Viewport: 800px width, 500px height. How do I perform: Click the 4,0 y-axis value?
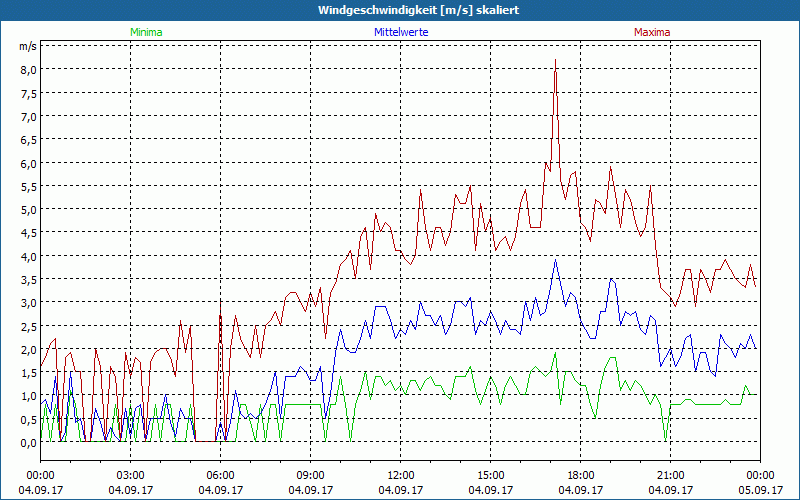click(29, 257)
